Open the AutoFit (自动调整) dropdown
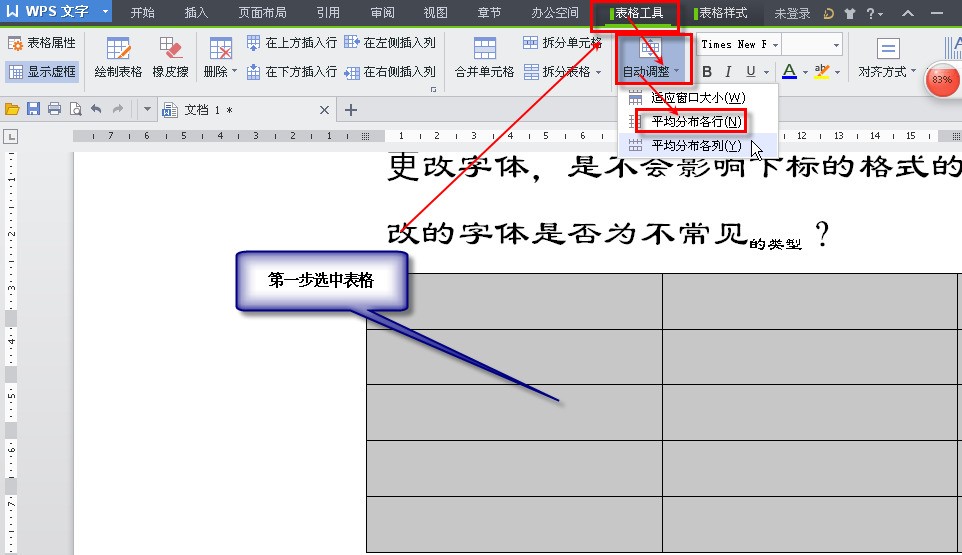Screen dimensions: 962x555 pyautogui.click(x=651, y=59)
